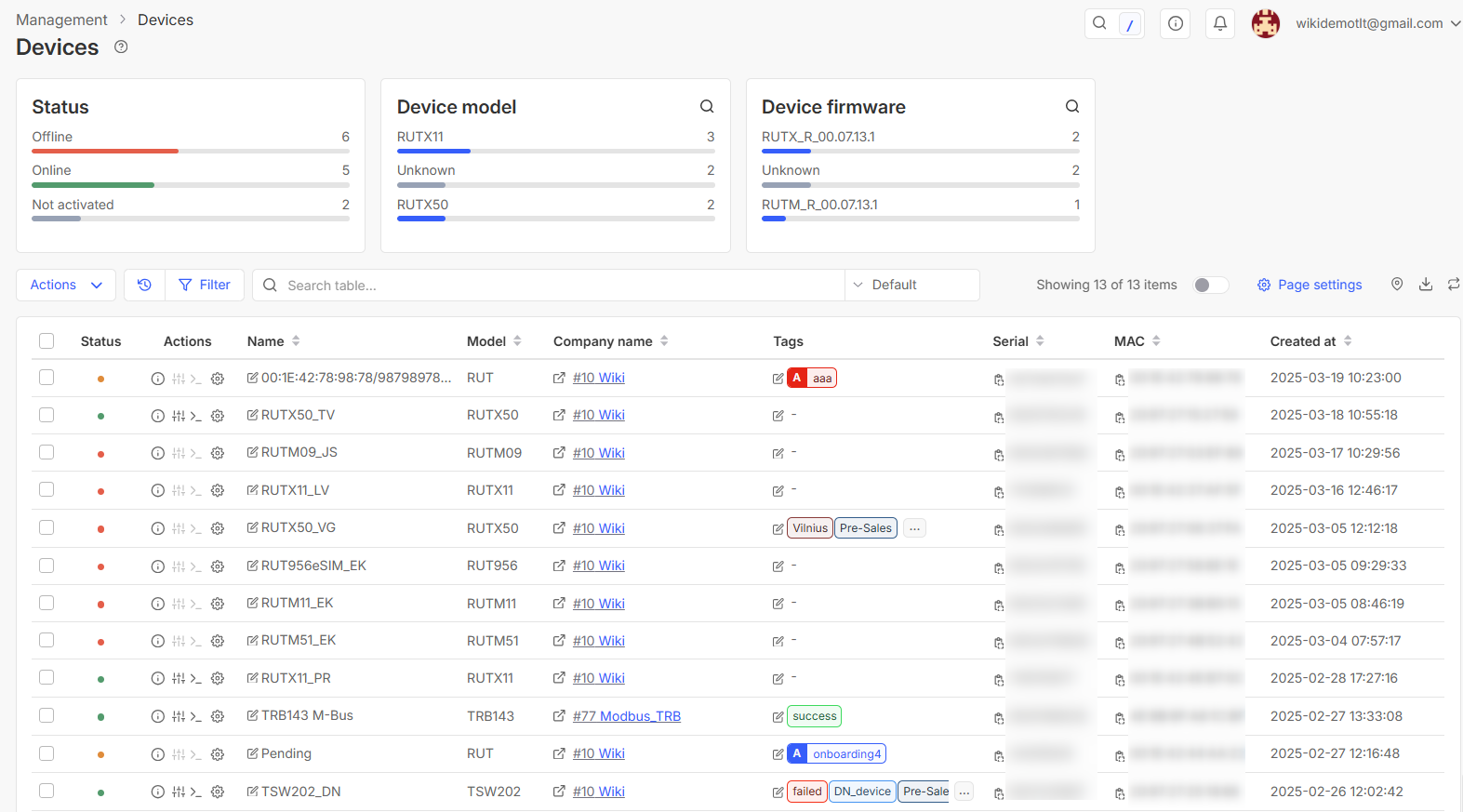The width and height of the screenshot is (1463, 812).
Task: Open settings gear for RUTX50_TV row
Action: [x=218, y=416]
